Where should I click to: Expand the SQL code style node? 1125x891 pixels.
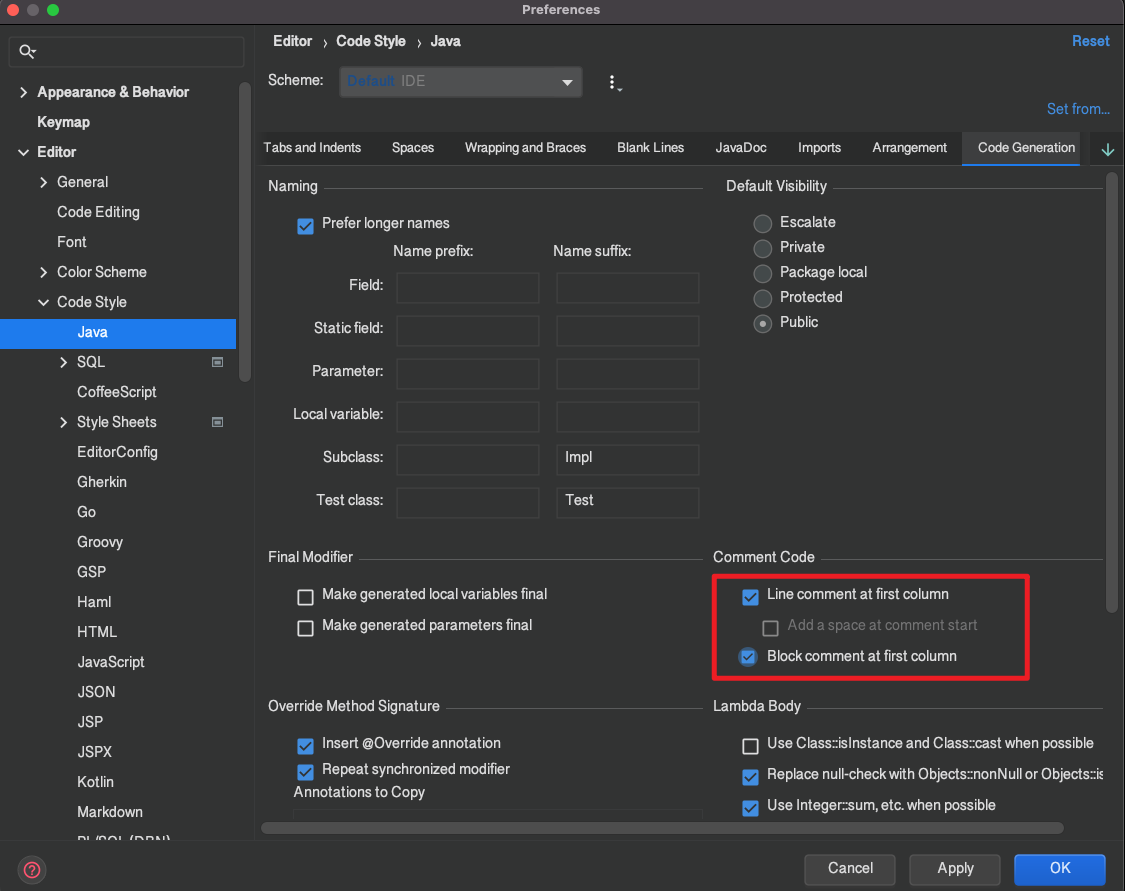click(64, 362)
